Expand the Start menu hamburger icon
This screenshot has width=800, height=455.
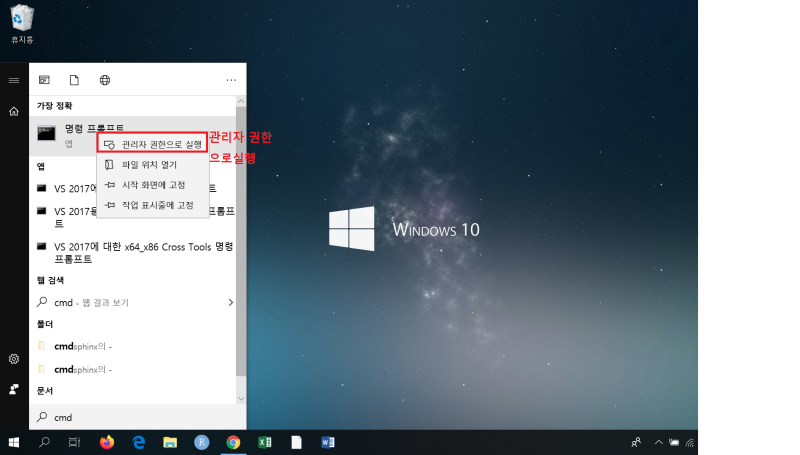tap(14, 80)
